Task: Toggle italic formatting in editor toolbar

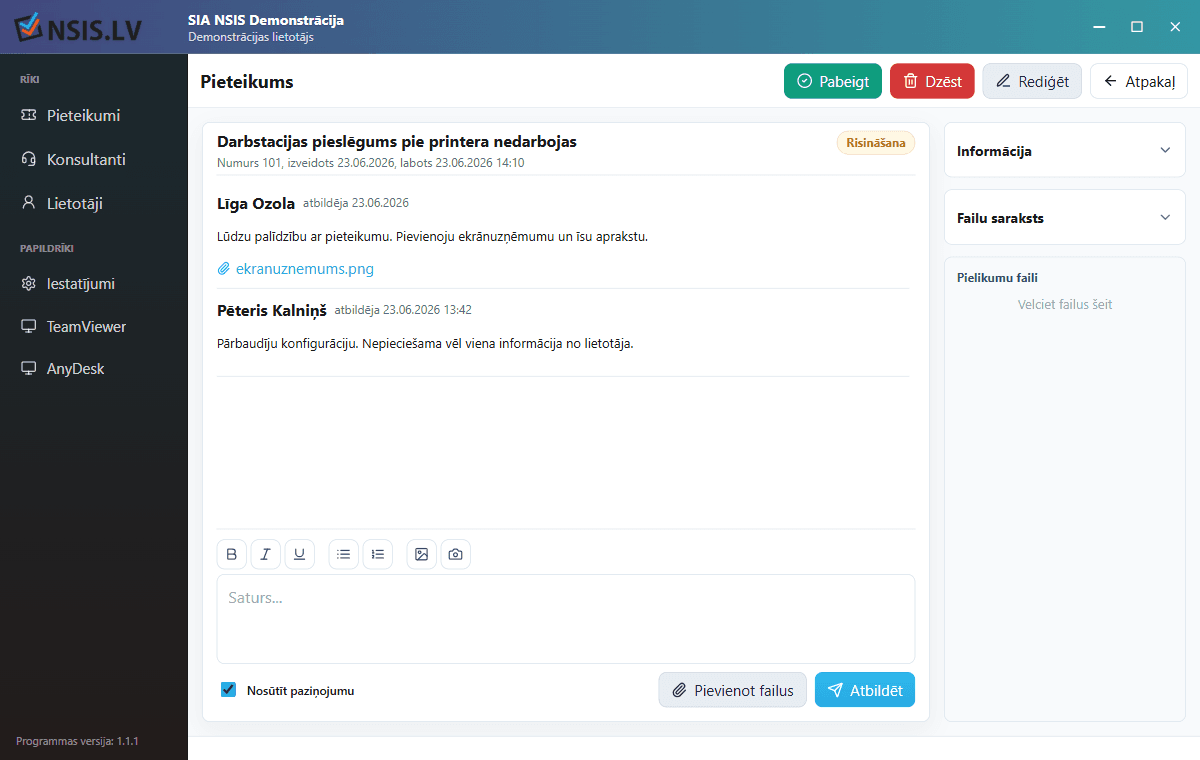Action: click(x=266, y=554)
